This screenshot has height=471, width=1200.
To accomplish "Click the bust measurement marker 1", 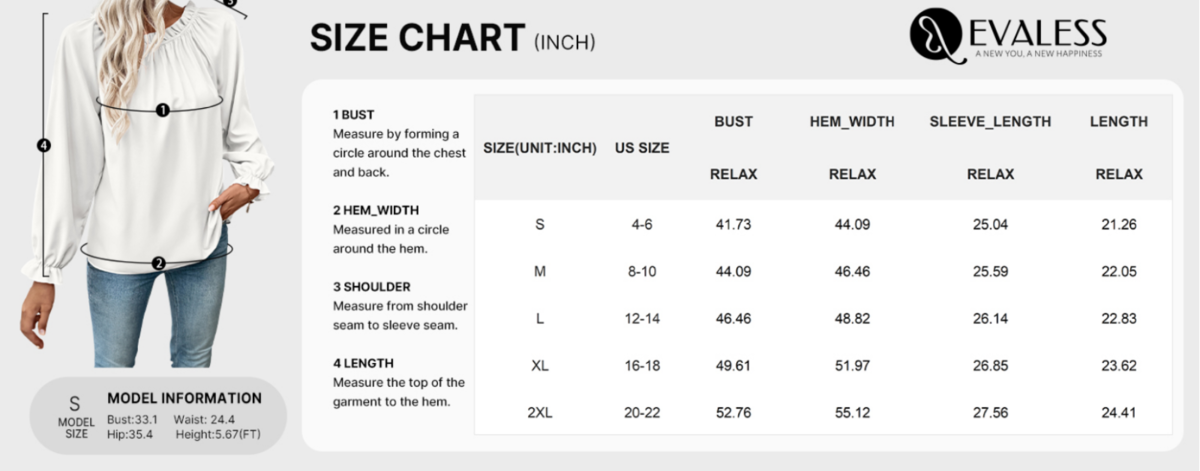I will pyautogui.click(x=163, y=109).
